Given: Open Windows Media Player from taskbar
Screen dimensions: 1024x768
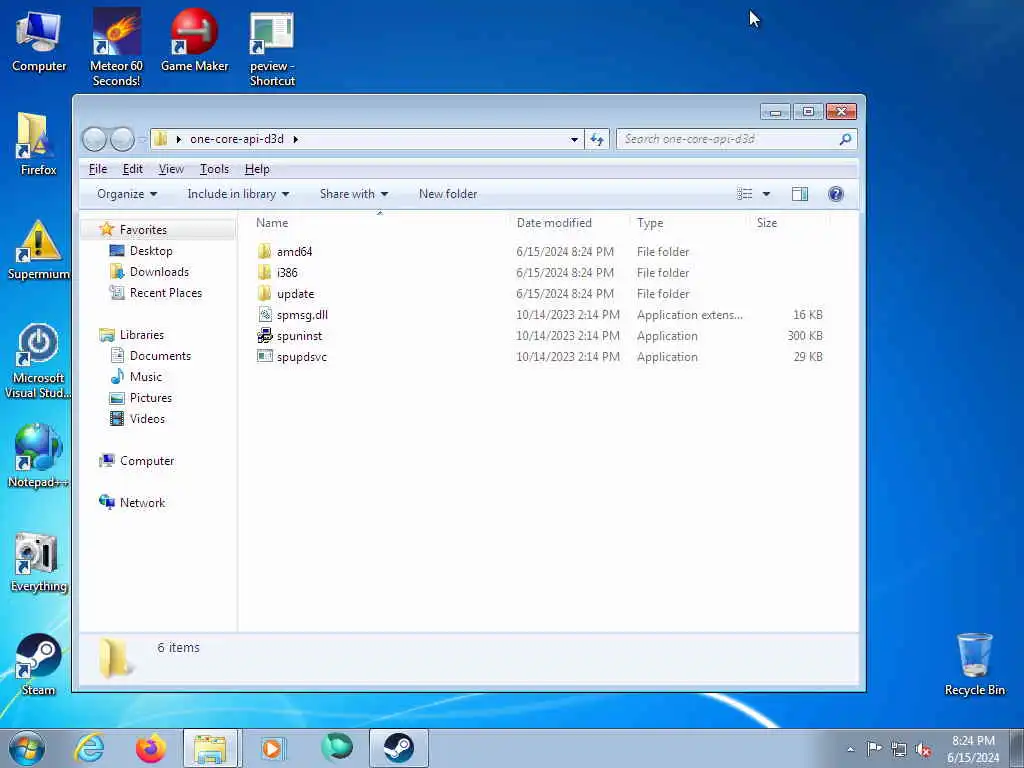Looking at the screenshot, I should pos(272,748).
